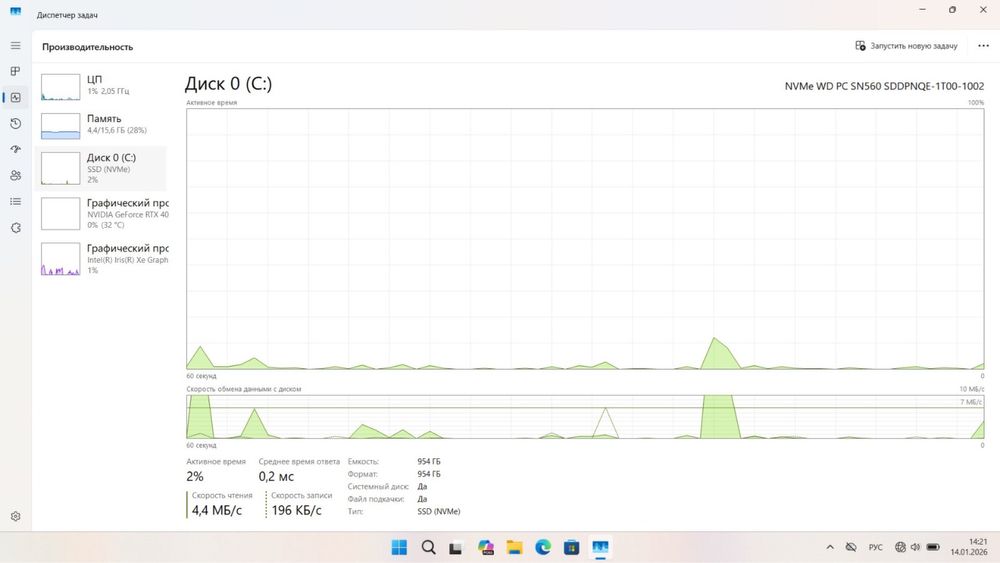This screenshot has width=1000, height=563.
Task: Show hidden tray icons chevron
Action: click(x=830, y=547)
